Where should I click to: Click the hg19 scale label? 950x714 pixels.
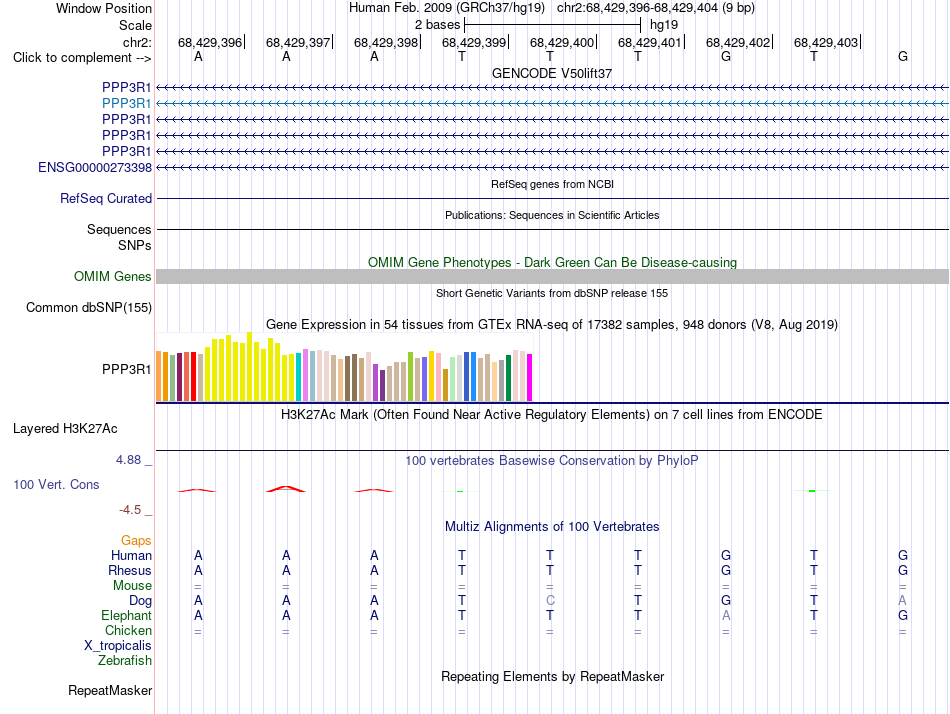pyautogui.click(x=663, y=25)
